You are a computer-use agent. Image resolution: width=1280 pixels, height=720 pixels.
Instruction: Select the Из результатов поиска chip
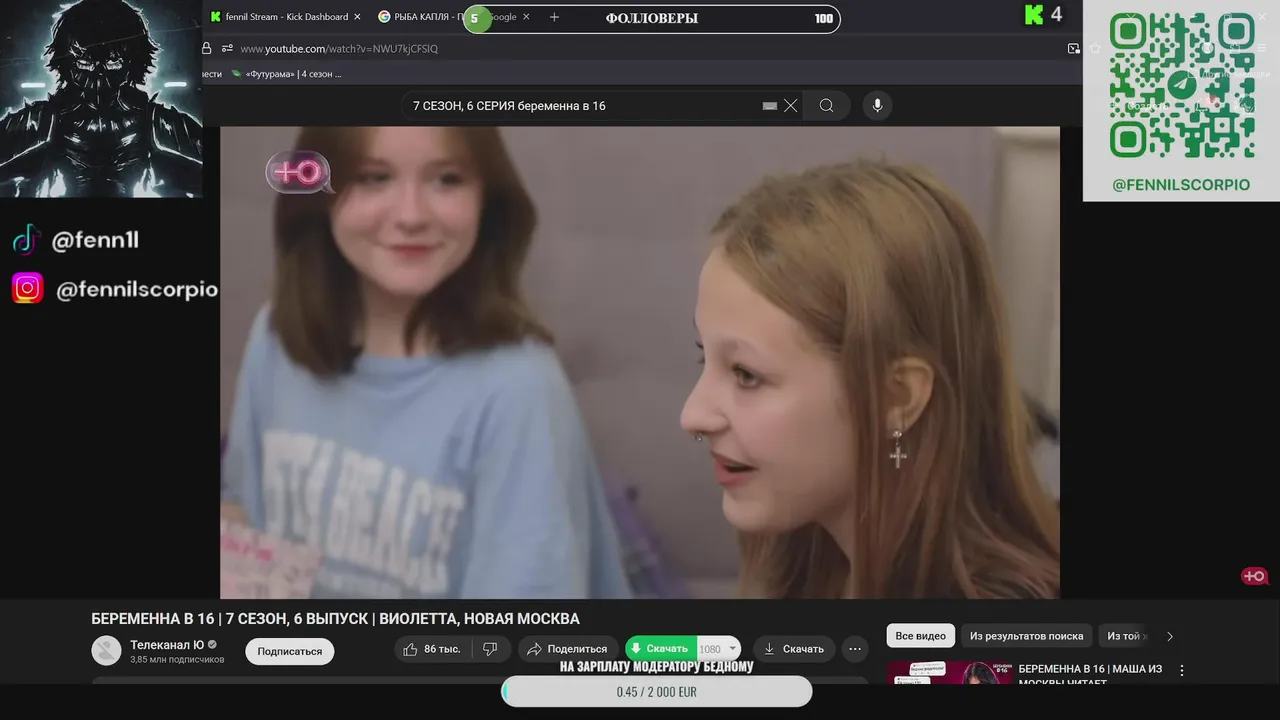click(x=1026, y=636)
